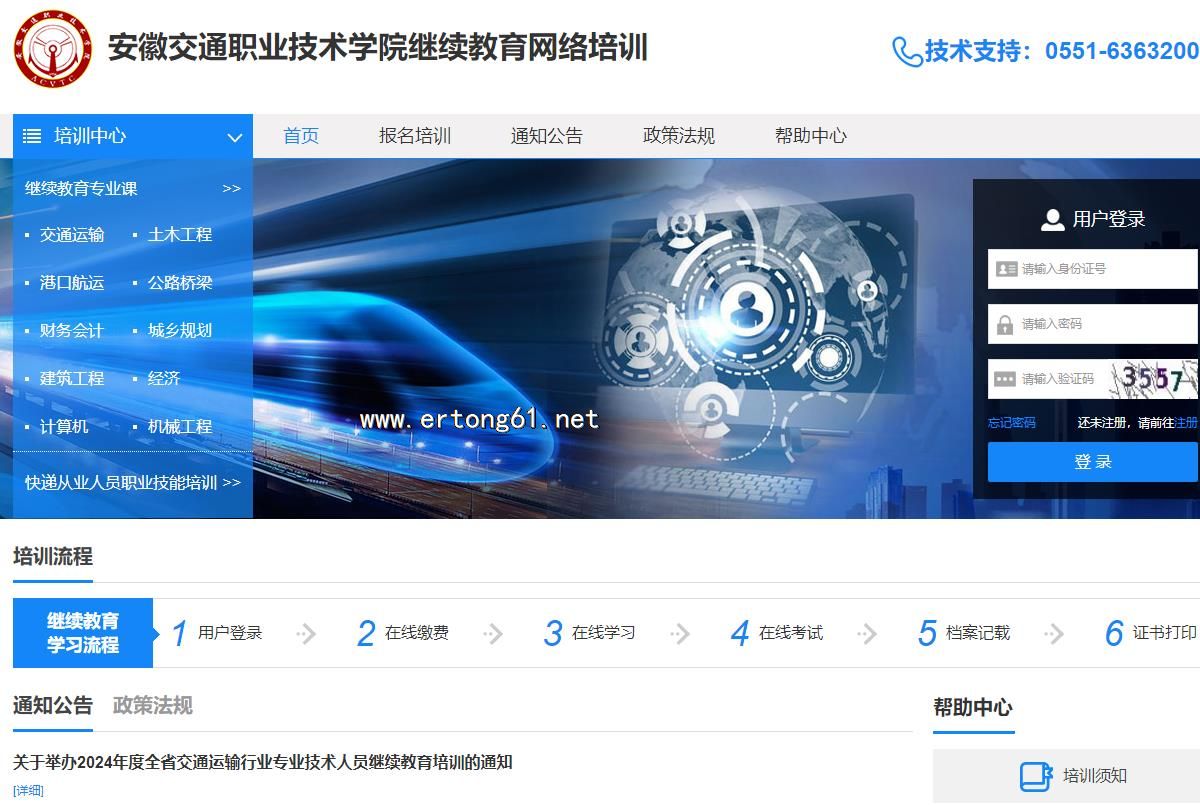Click the training center list icon
The image size is (1200, 805).
point(32,136)
